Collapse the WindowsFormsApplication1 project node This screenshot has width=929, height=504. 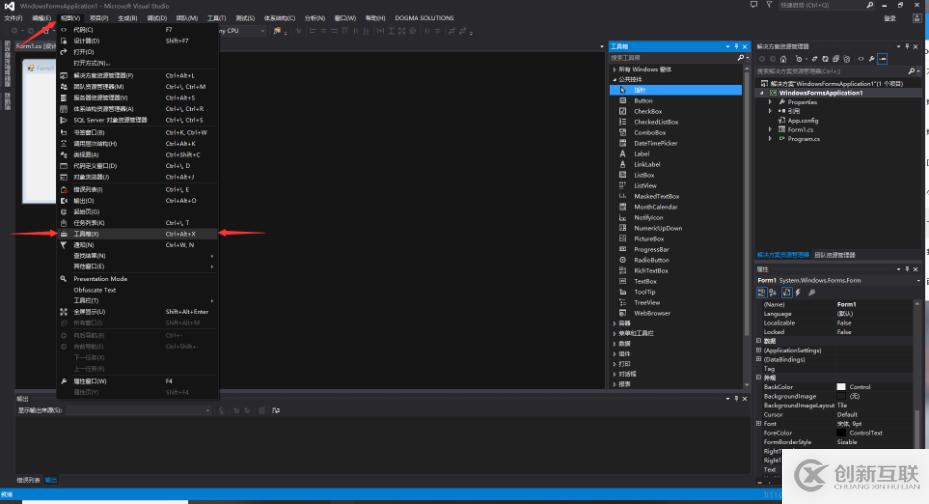pos(762,93)
